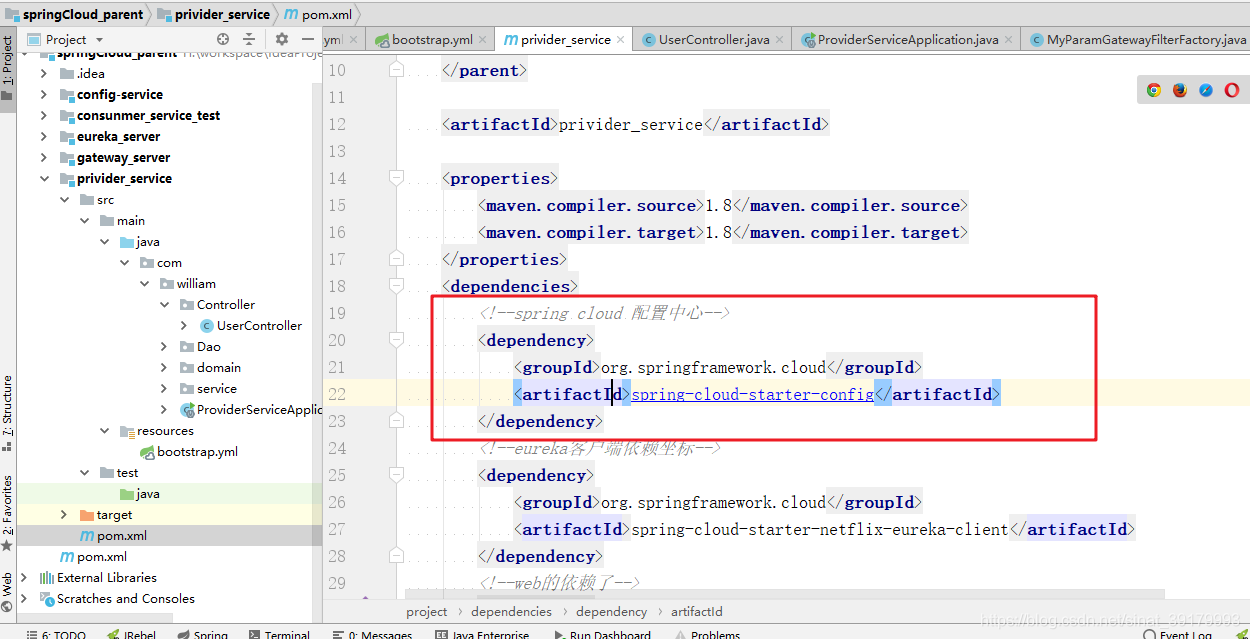Click the locate current file target icon
This screenshot has height=639, width=1250.
point(222,39)
